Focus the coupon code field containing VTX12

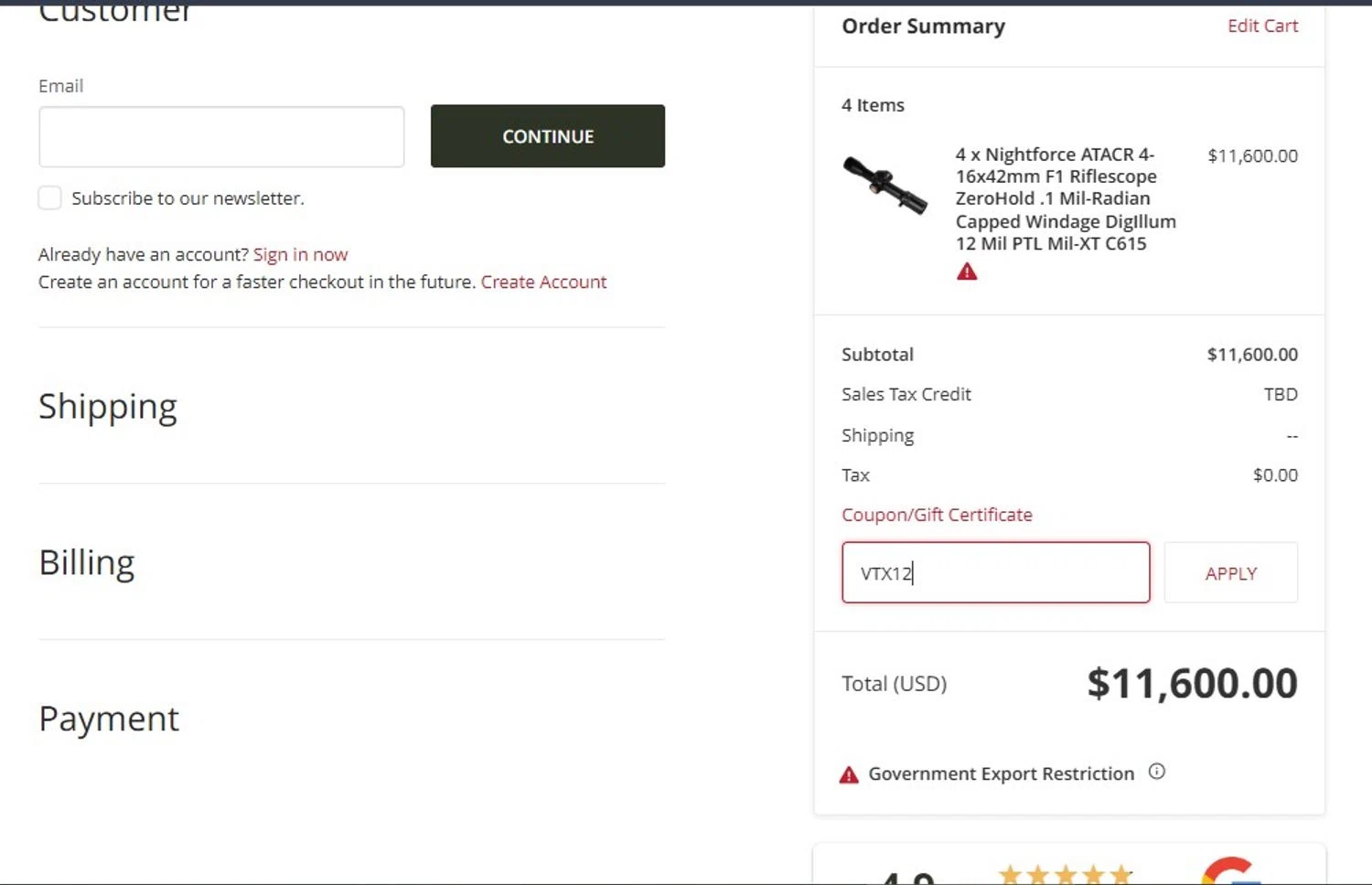(995, 573)
